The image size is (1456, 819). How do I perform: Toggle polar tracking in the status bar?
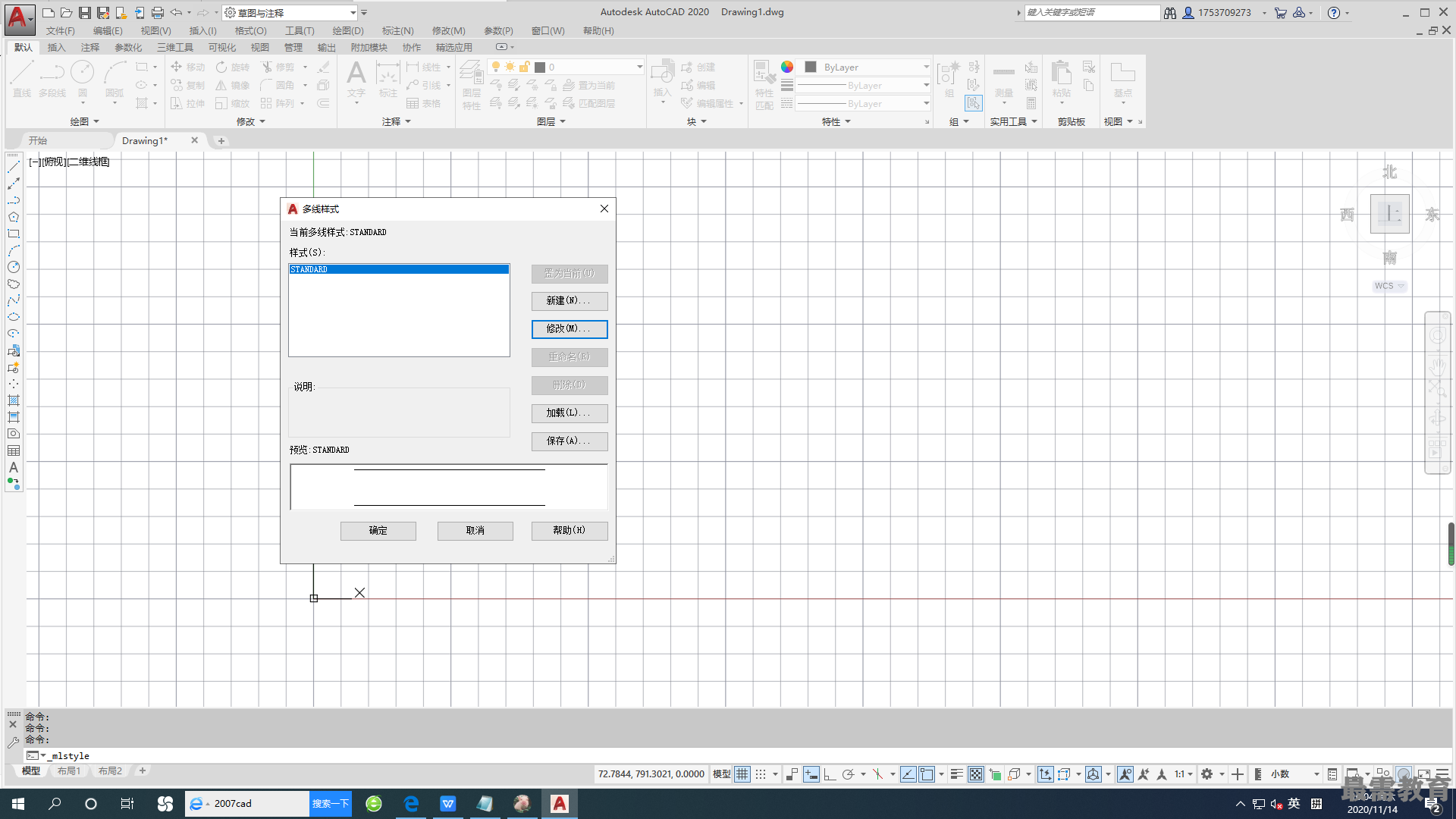[849, 774]
